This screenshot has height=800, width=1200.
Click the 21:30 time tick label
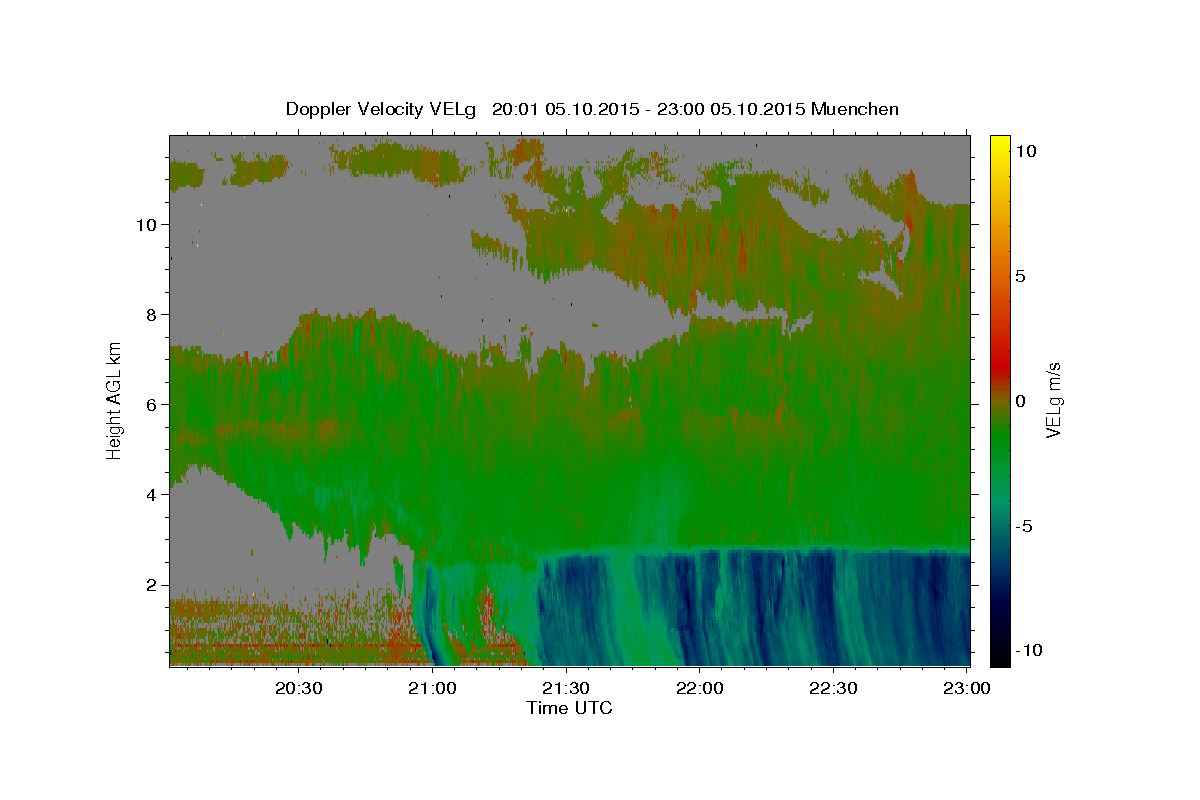coord(566,688)
